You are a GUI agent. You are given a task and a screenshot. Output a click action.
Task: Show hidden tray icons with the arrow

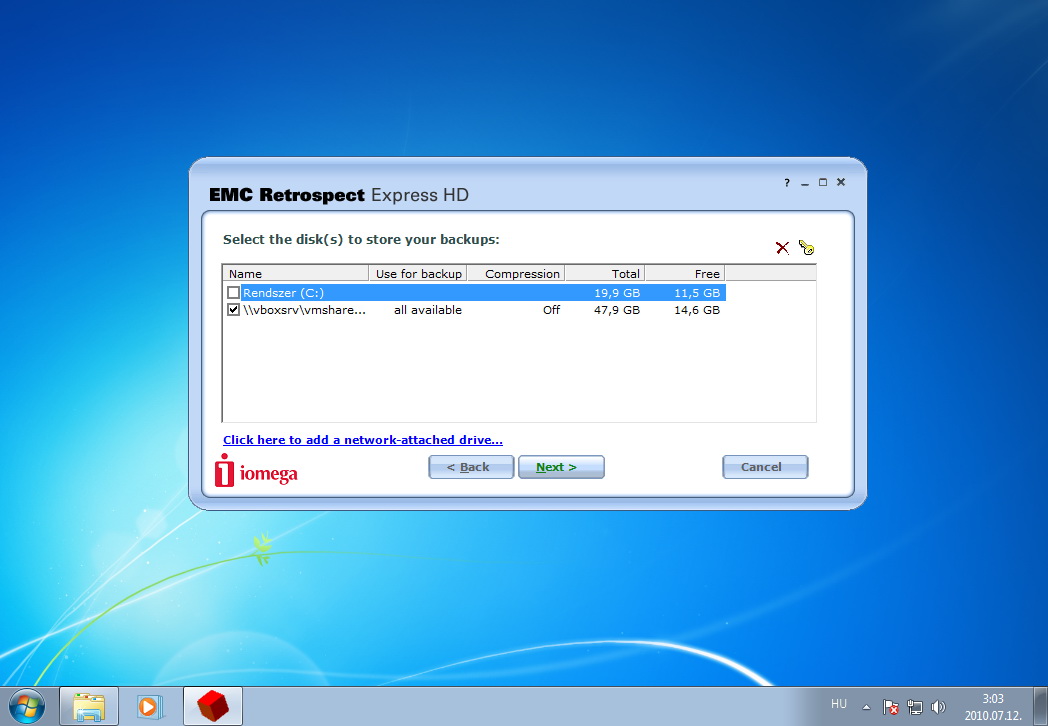pyautogui.click(x=866, y=707)
